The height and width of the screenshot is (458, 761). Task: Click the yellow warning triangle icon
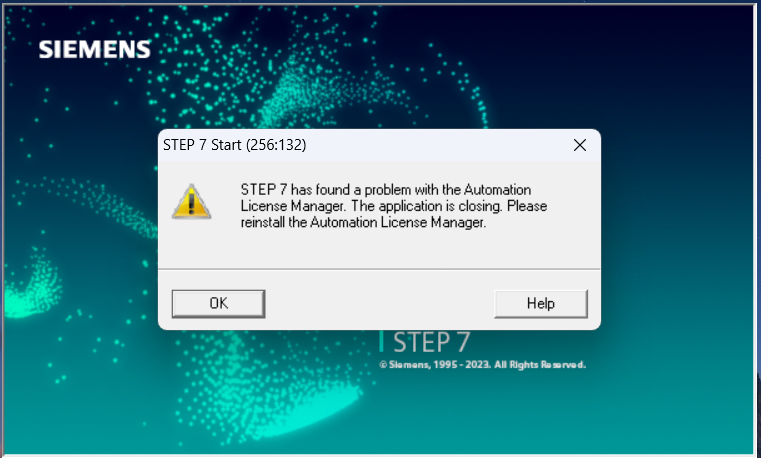click(x=191, y=201)
